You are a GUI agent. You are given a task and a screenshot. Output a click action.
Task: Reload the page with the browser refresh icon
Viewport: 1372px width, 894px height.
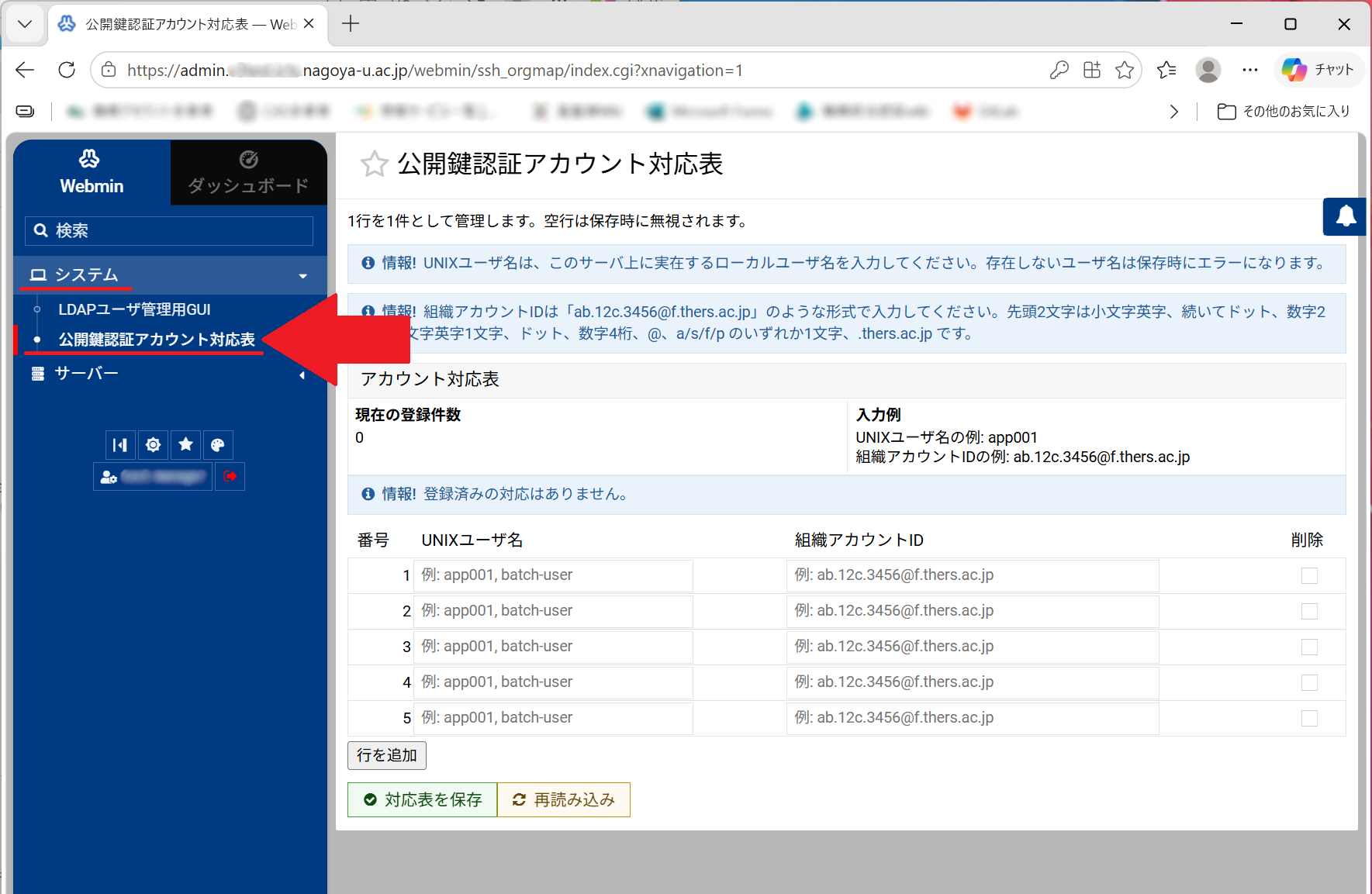(67, 70)
